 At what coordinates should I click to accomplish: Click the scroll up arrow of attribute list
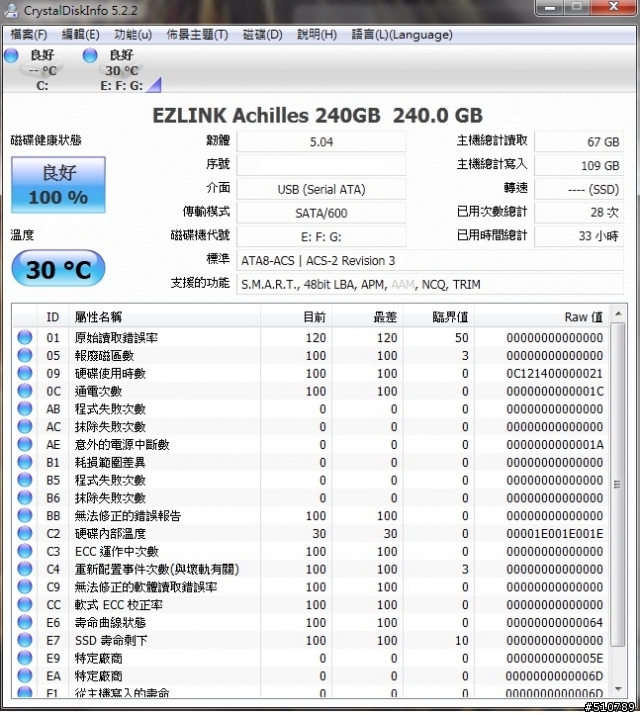(618, 314)
